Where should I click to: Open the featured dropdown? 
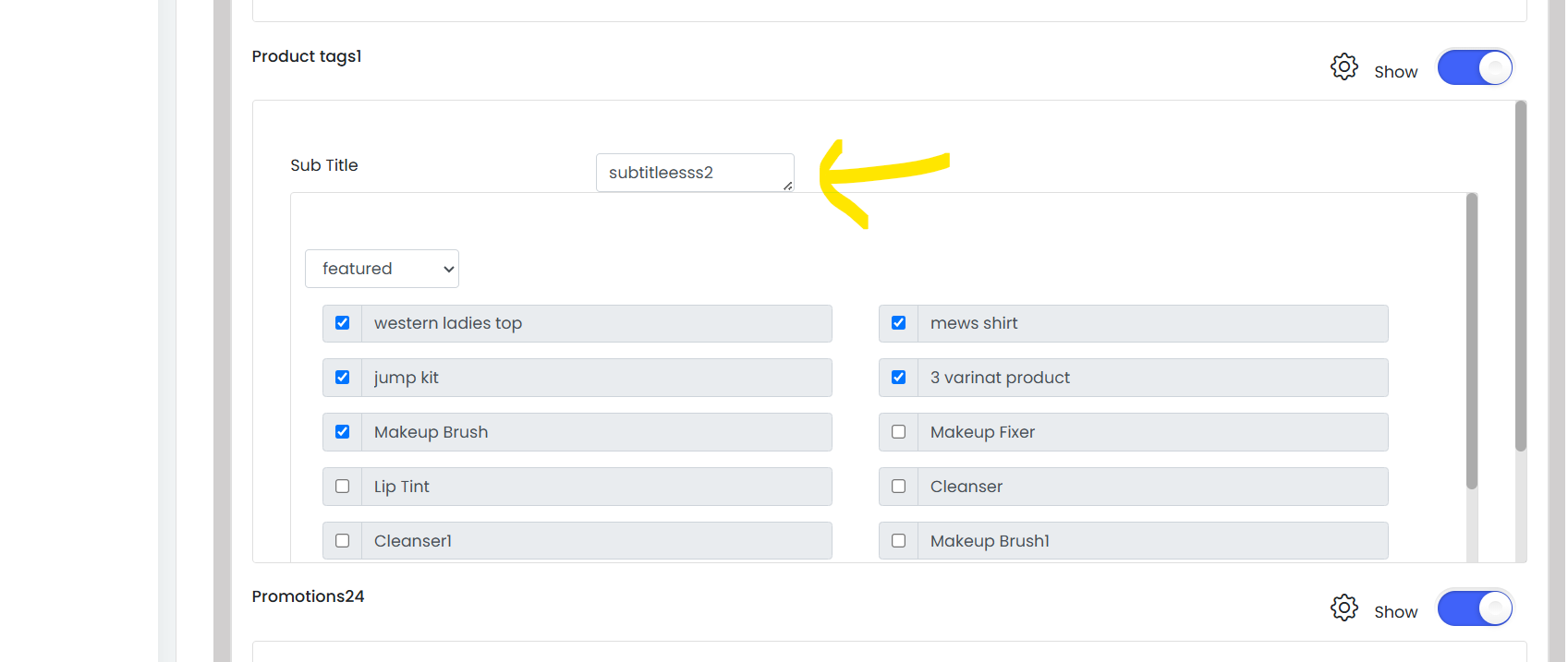pos(382,269)
